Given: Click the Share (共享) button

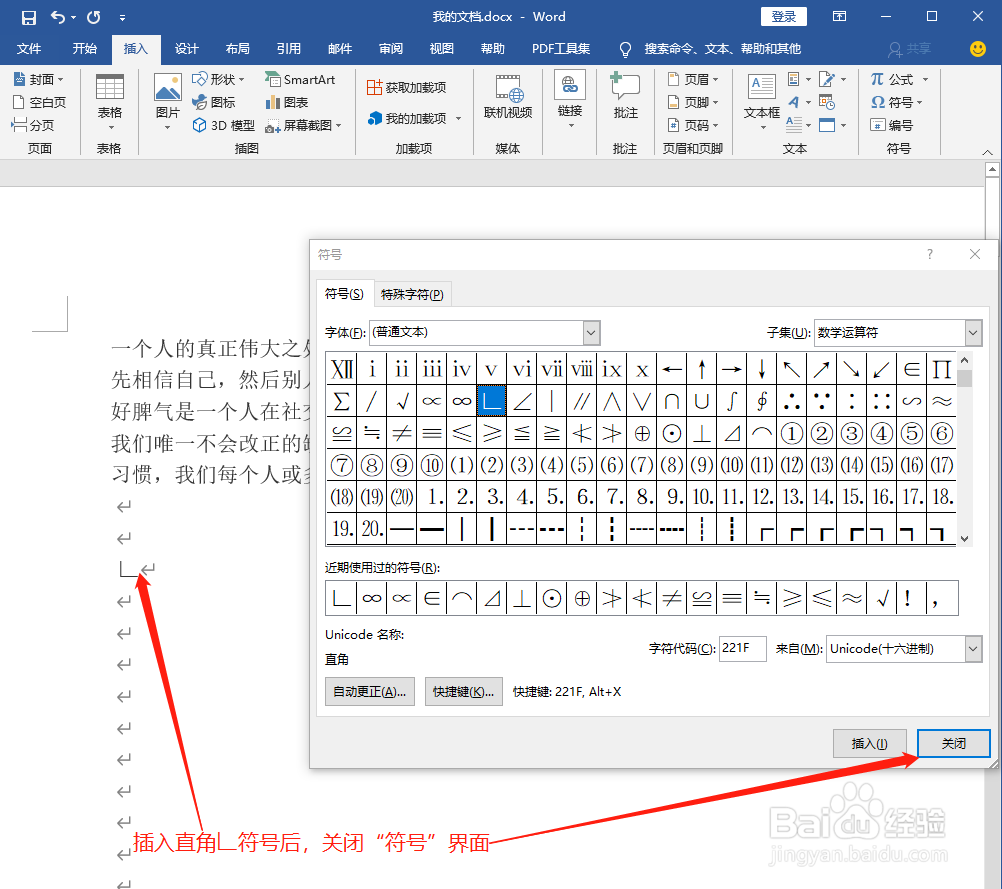Looking at the screenshot, I should tap(910, 49).
